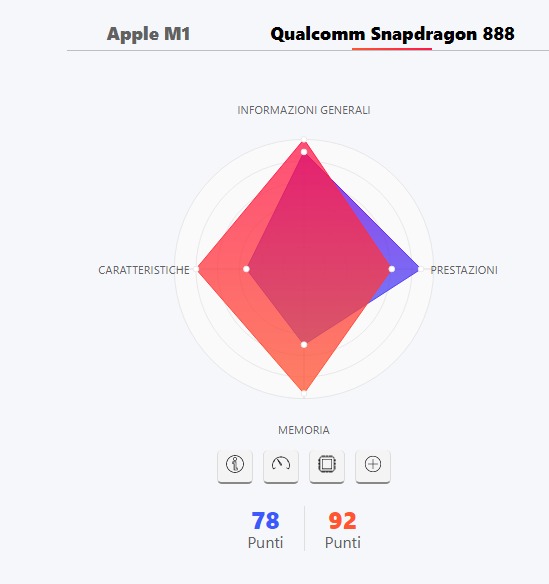This screenshot has width=549, height=584.
Task: Click the CARATTERISTICHE axis label
Action: tap(144, 270)
